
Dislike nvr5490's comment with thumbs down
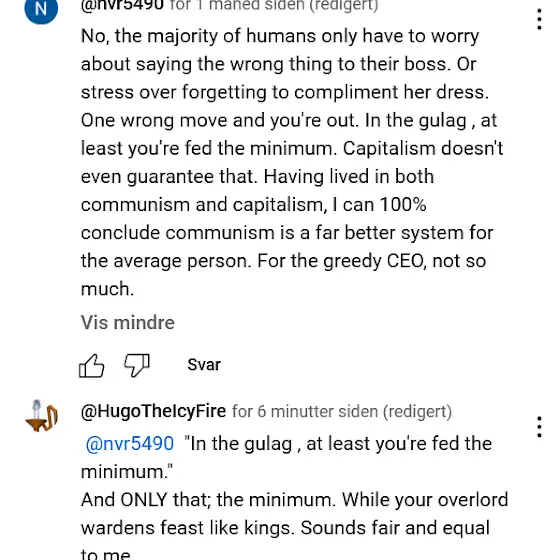(137, 366)
